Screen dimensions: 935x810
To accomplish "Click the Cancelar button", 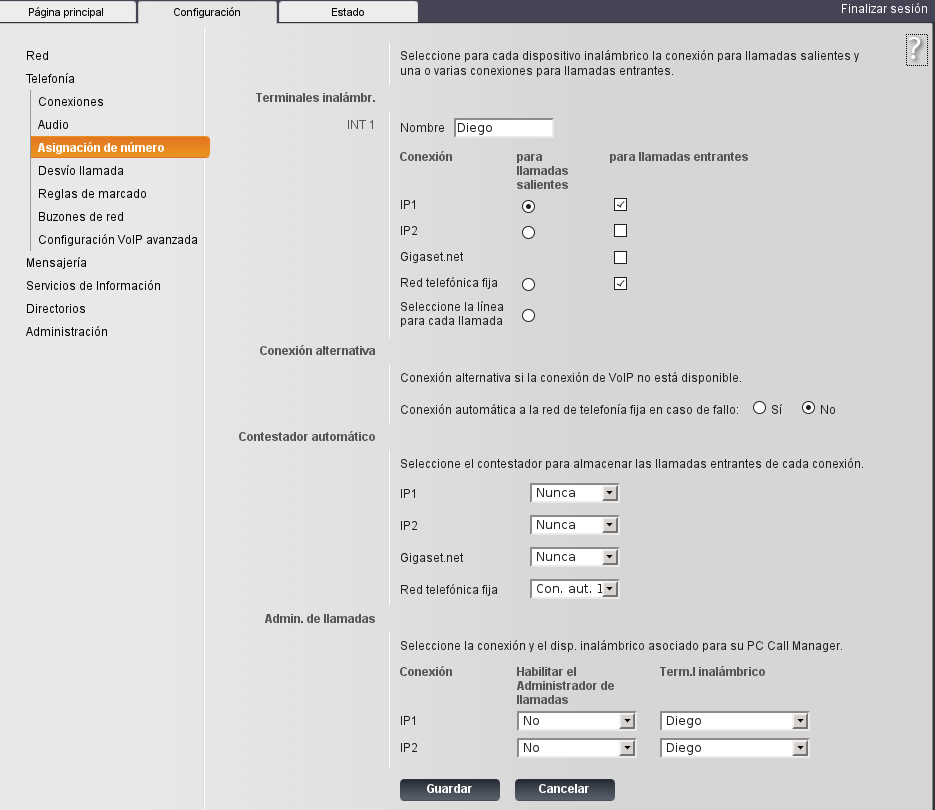I will pyautogui.click(x=564, y=789).
